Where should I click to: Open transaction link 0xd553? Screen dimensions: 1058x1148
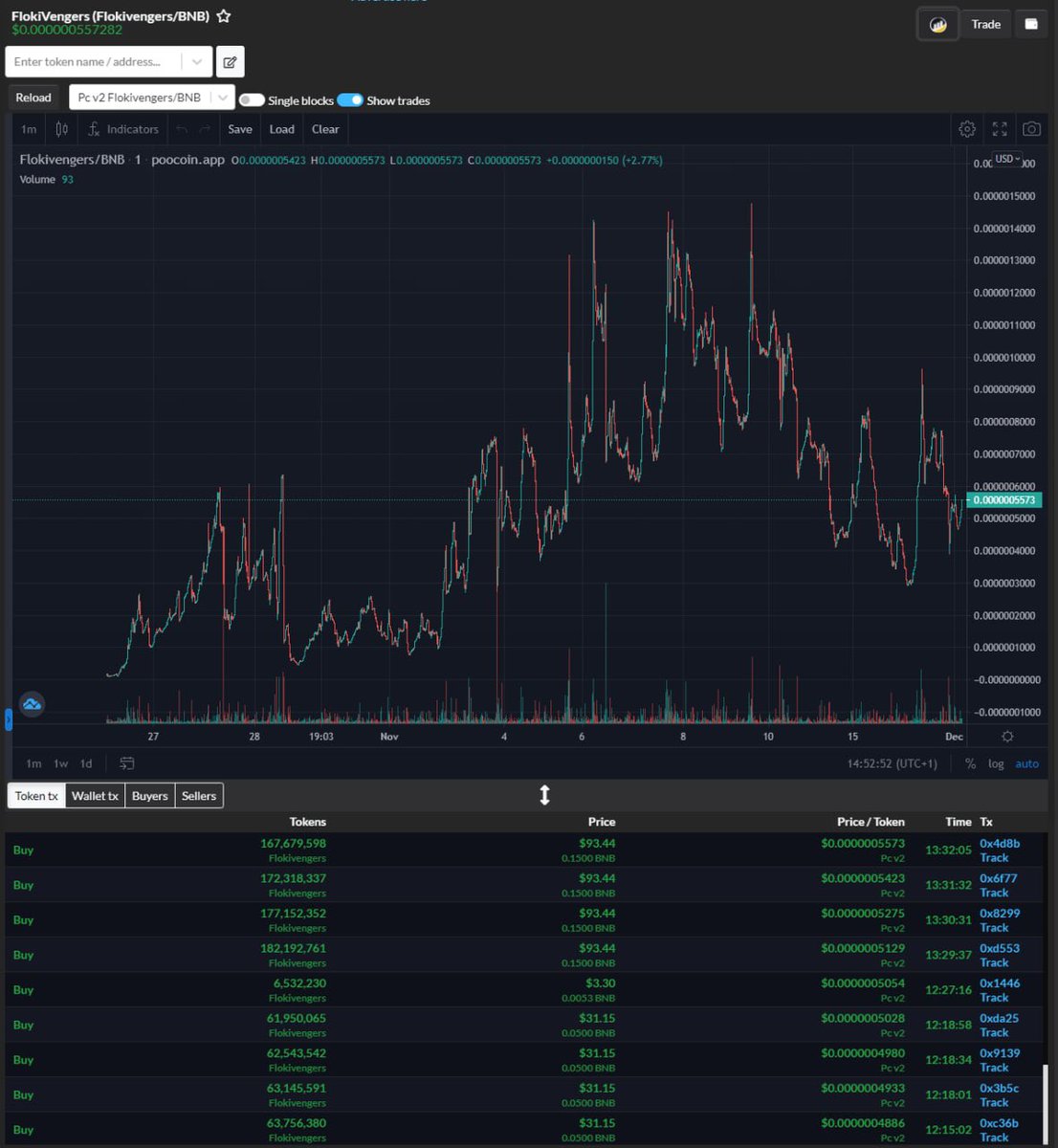coord(1000,948)
